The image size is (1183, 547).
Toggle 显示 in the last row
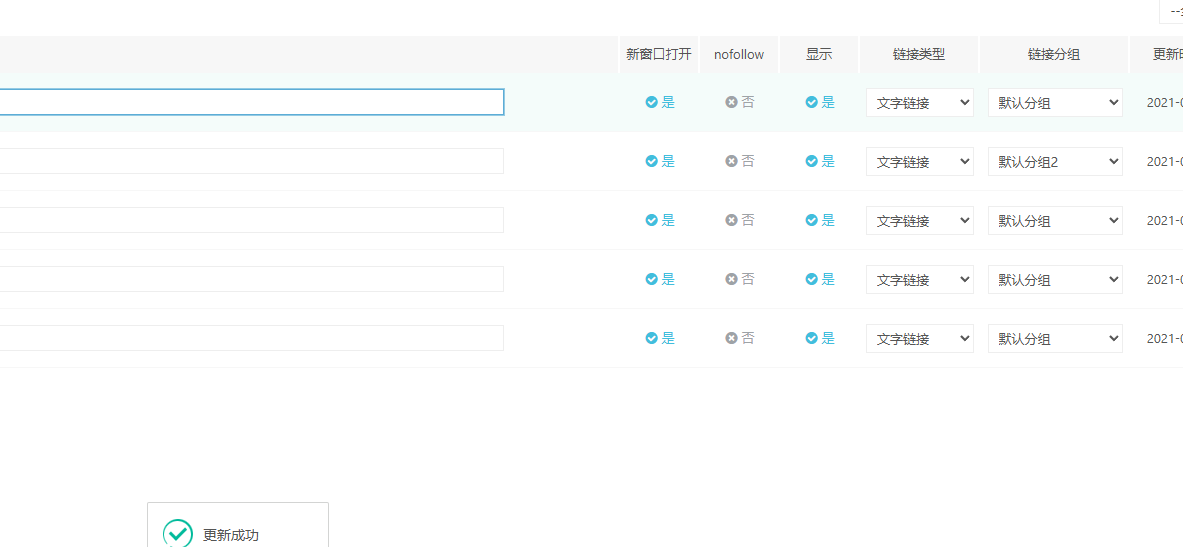click(x=820, y=338)
